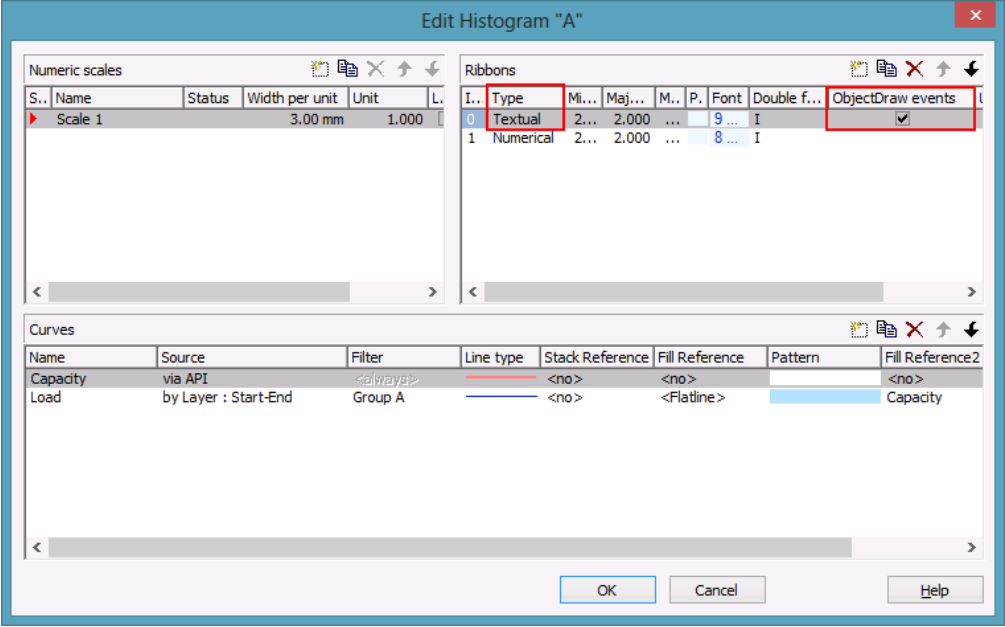Viewport: 1005px width, 627px height.
Task: Uncheck ObjectDraw events for Textual ribbon
Action: click(x=902, y=119)
